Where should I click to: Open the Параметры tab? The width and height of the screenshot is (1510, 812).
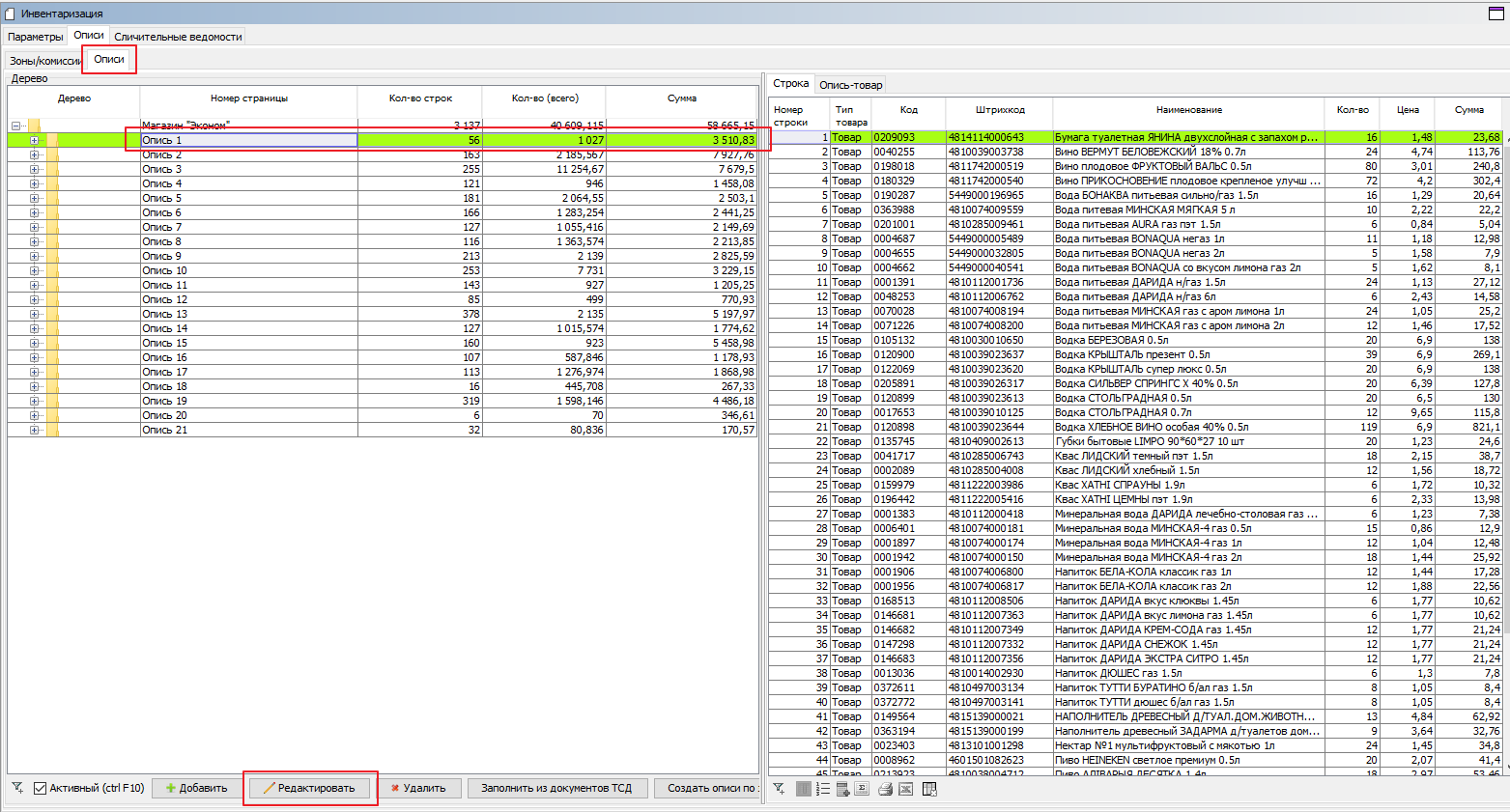pos(36,37)
